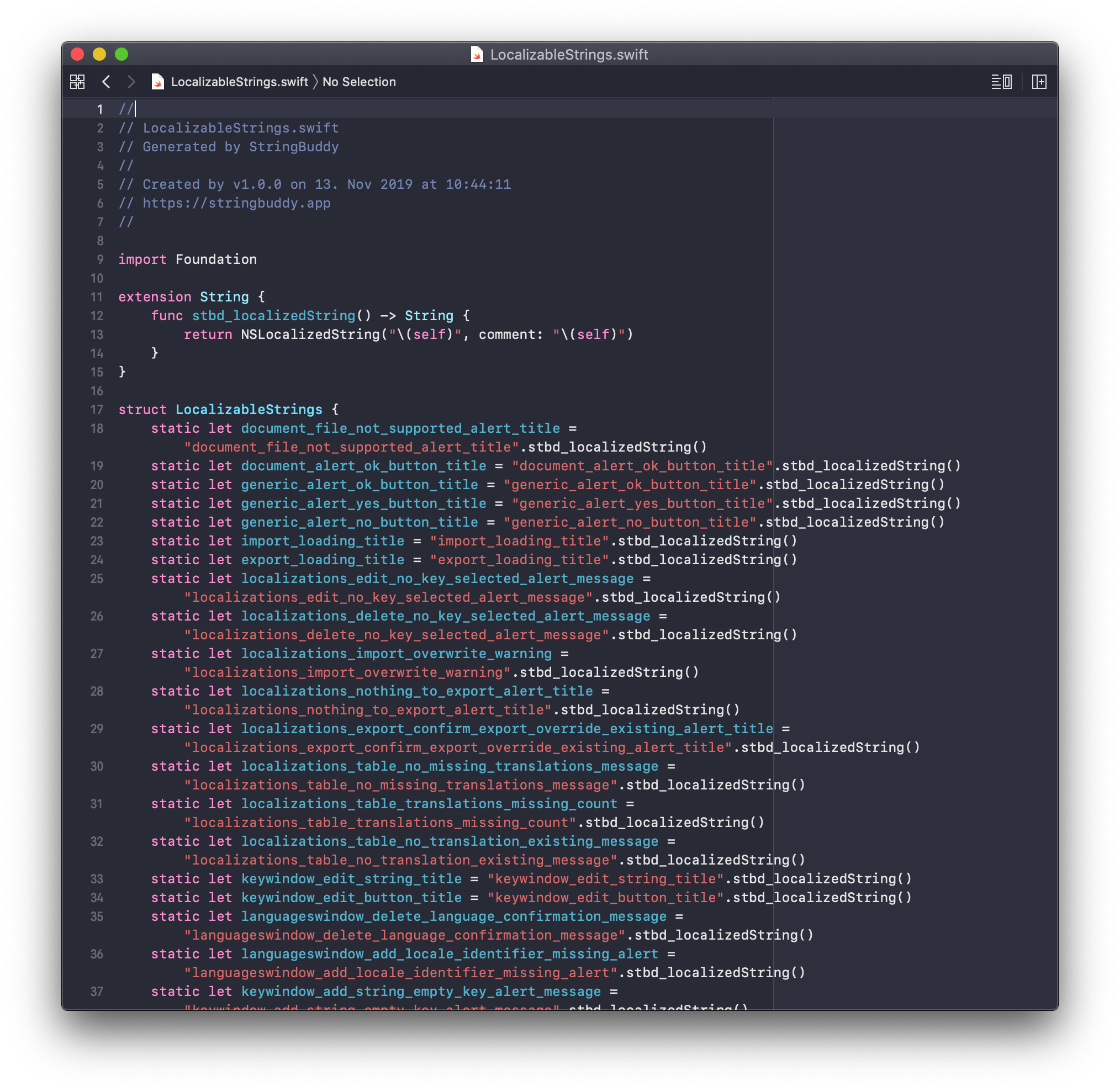Open the editor options lines icon
1120x1092 pixels.
tap(1002, 82)
